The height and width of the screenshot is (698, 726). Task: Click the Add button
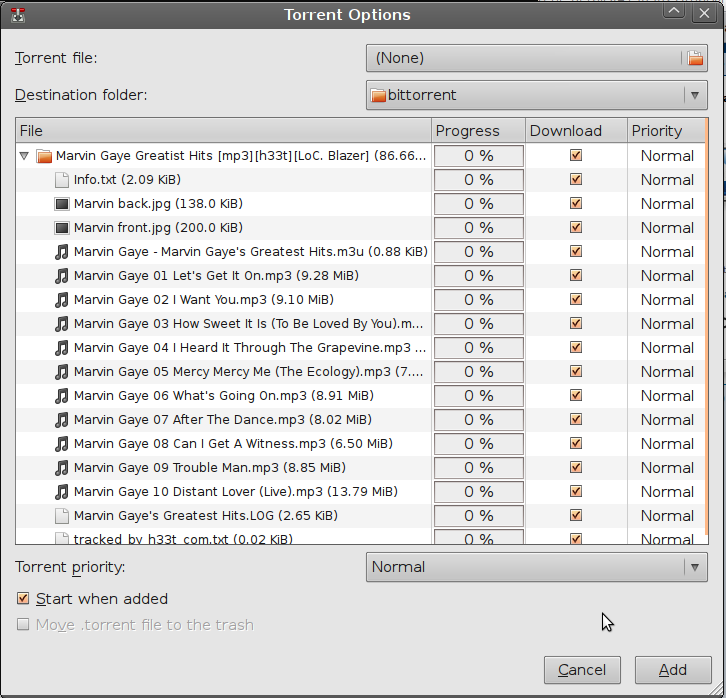[673, 670]
